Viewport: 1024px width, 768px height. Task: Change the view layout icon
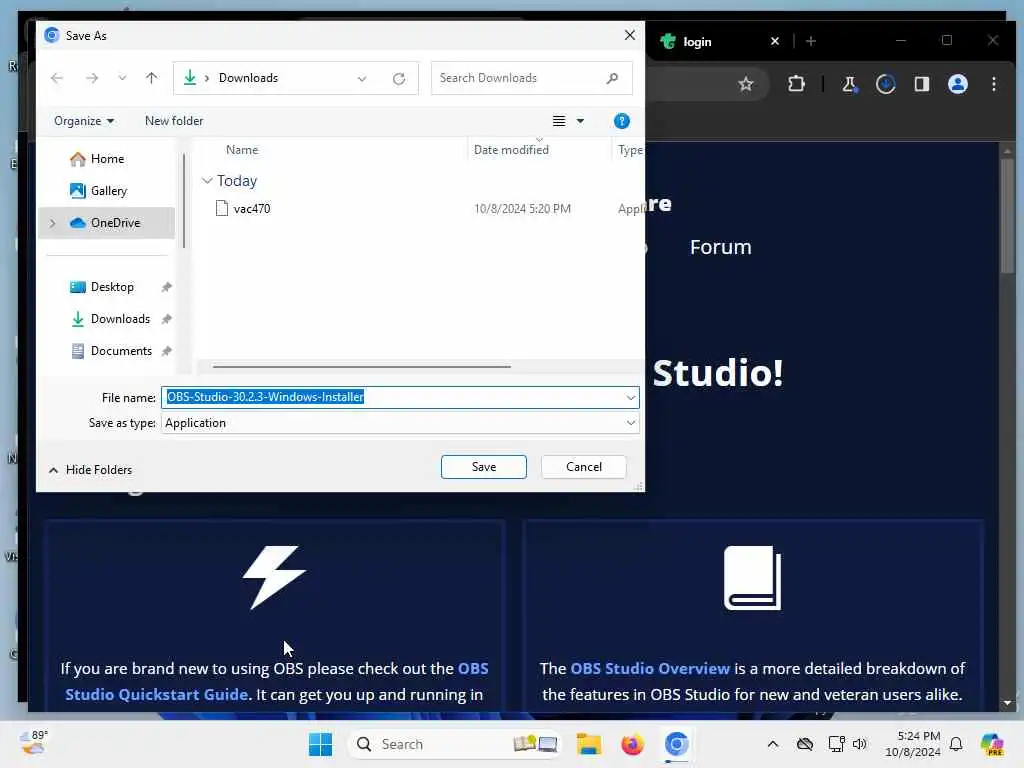coord(559,121)
